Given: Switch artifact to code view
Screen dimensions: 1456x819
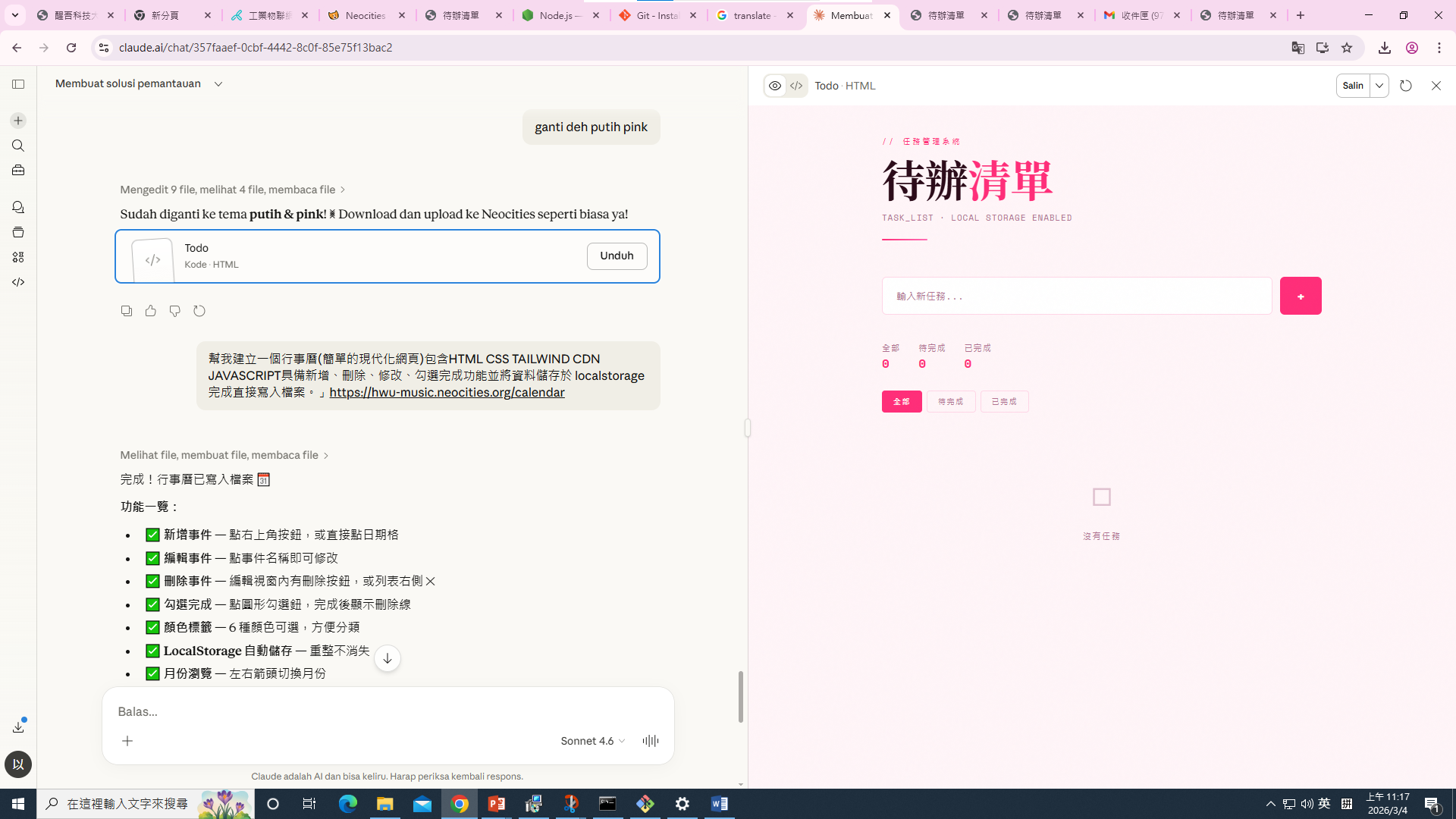Looking at the screenshot, I should point(796,86).
